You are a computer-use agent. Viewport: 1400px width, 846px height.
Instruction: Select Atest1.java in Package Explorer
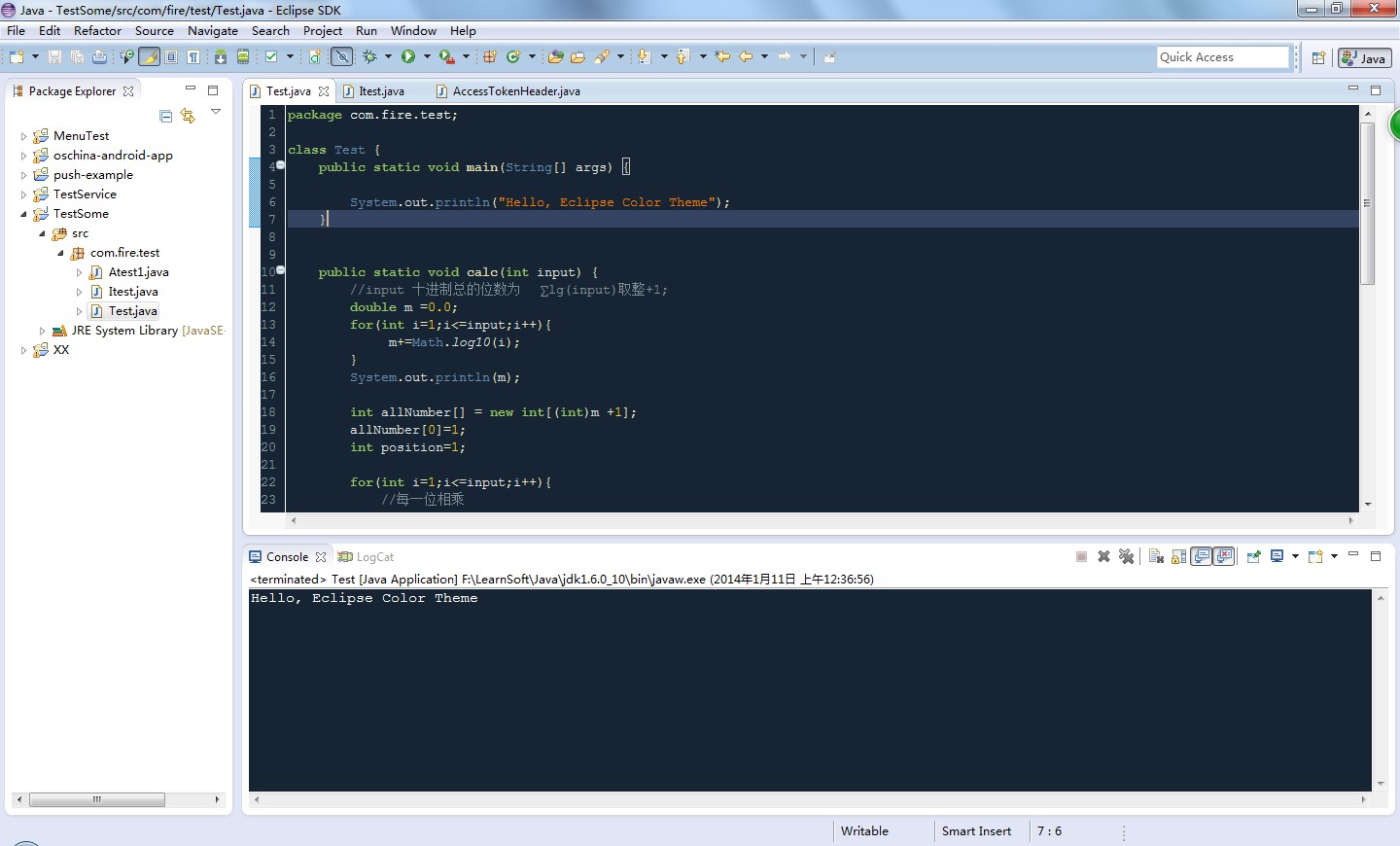(138, 272)
